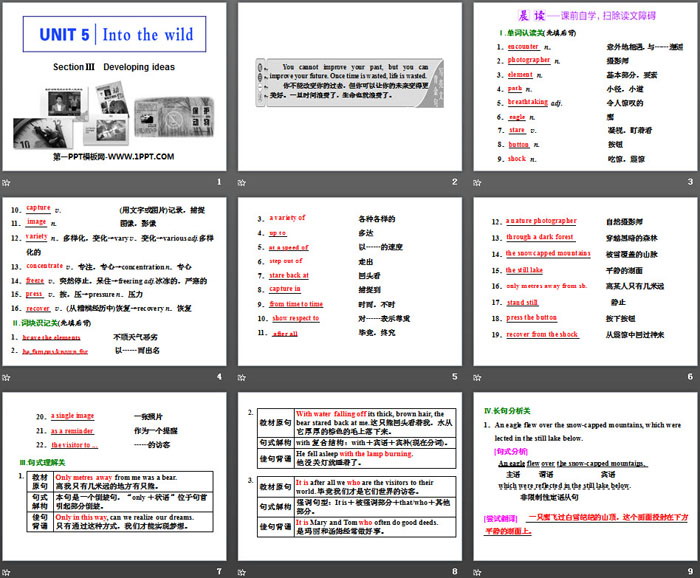Click the animation star icon under slide 3

[x=478, y=181]
